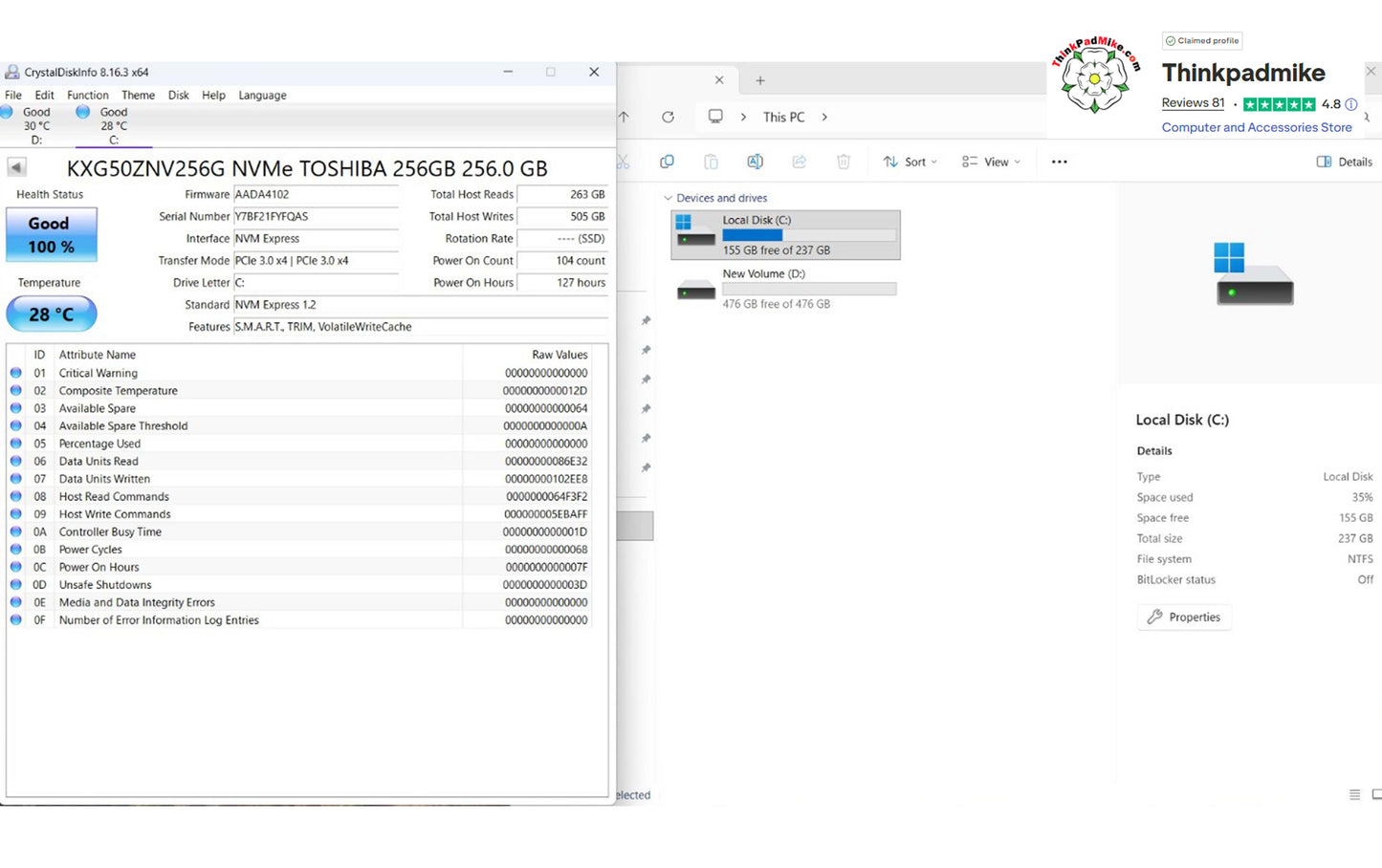Click the first pin icon in navigation pane
This screenshot has height=868, width=1382.
[646, 320]
